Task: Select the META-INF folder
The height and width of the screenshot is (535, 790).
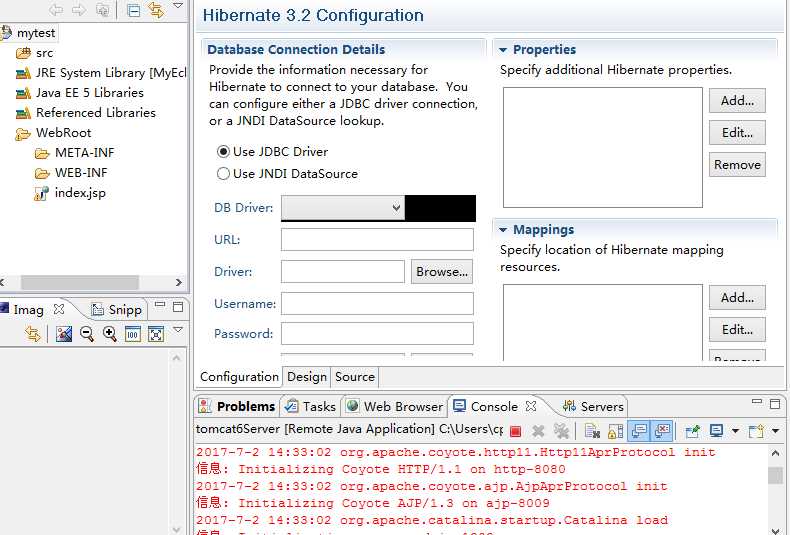Action: click(x=85, y=153)
